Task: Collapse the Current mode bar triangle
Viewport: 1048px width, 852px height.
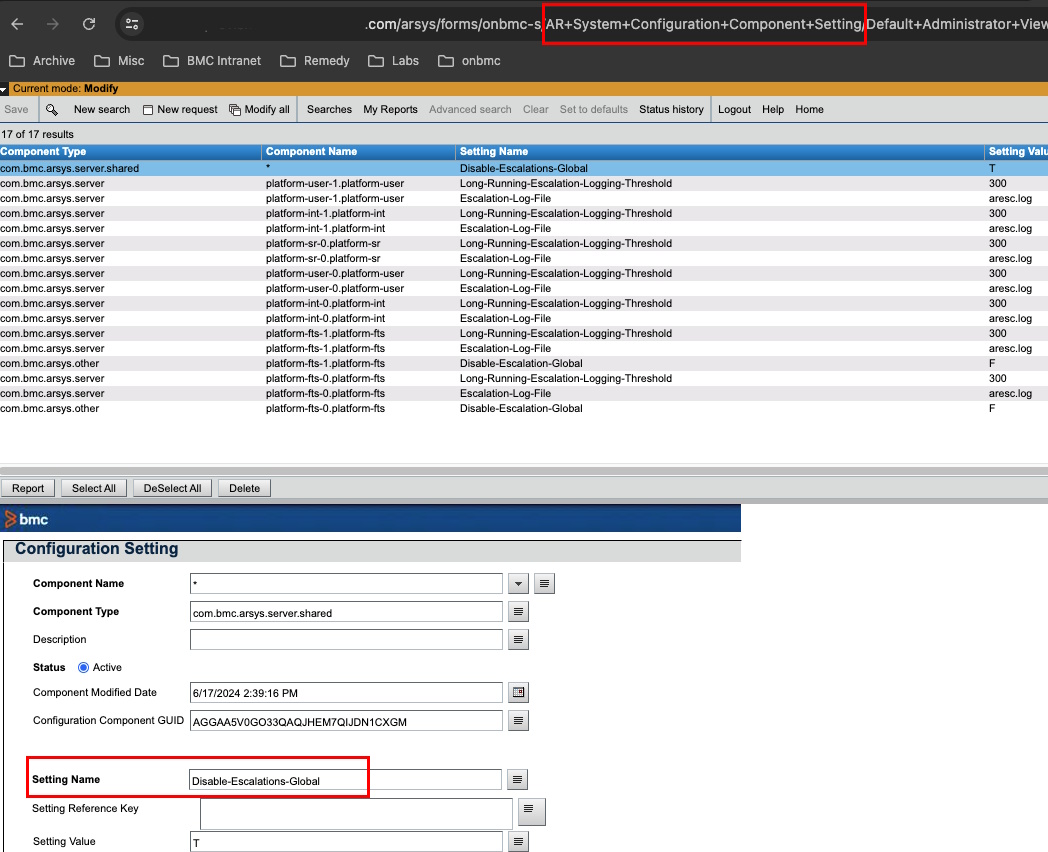Action: [x=4, y=89]
